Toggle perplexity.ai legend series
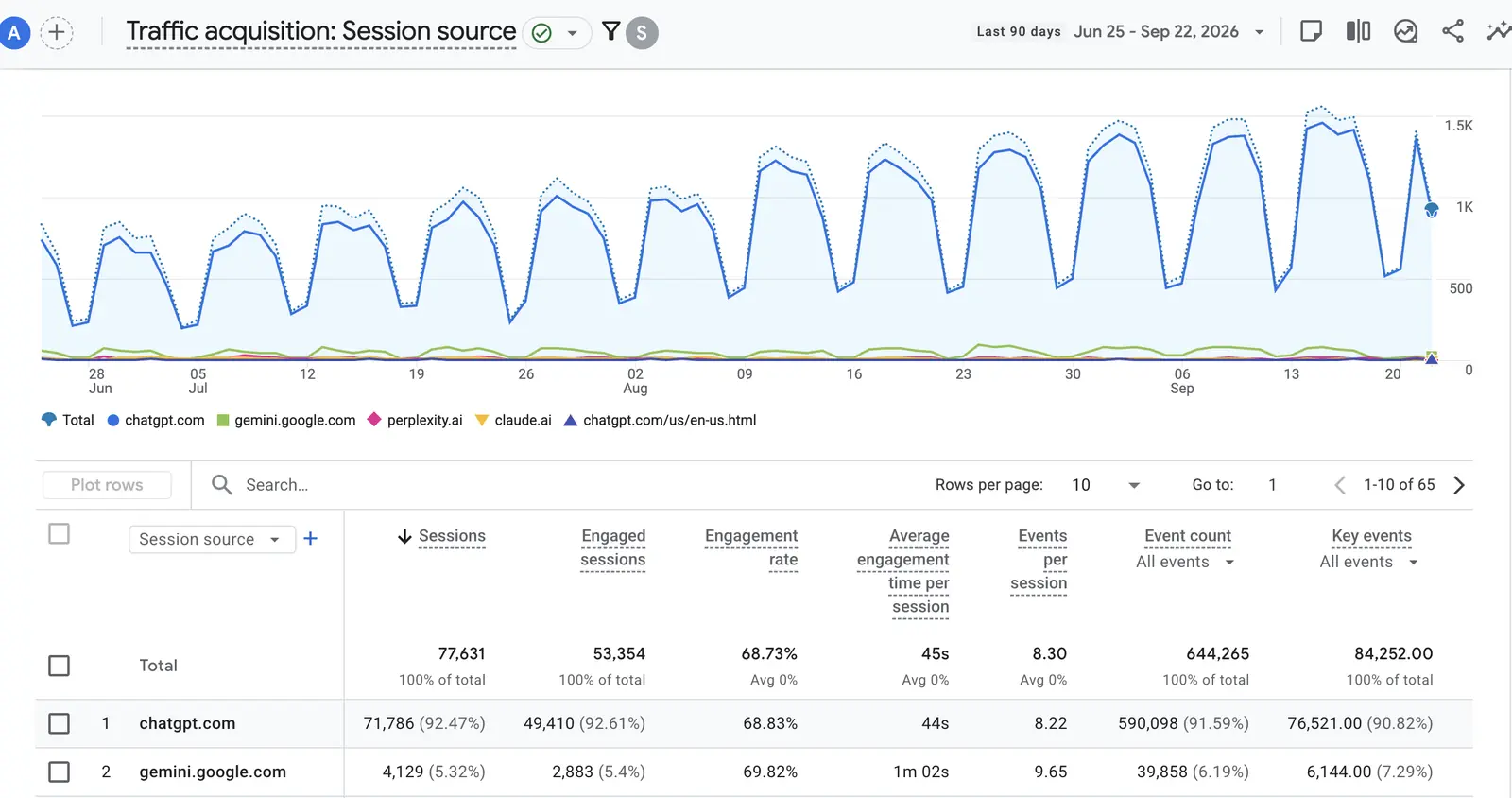 tap(415, 420)
